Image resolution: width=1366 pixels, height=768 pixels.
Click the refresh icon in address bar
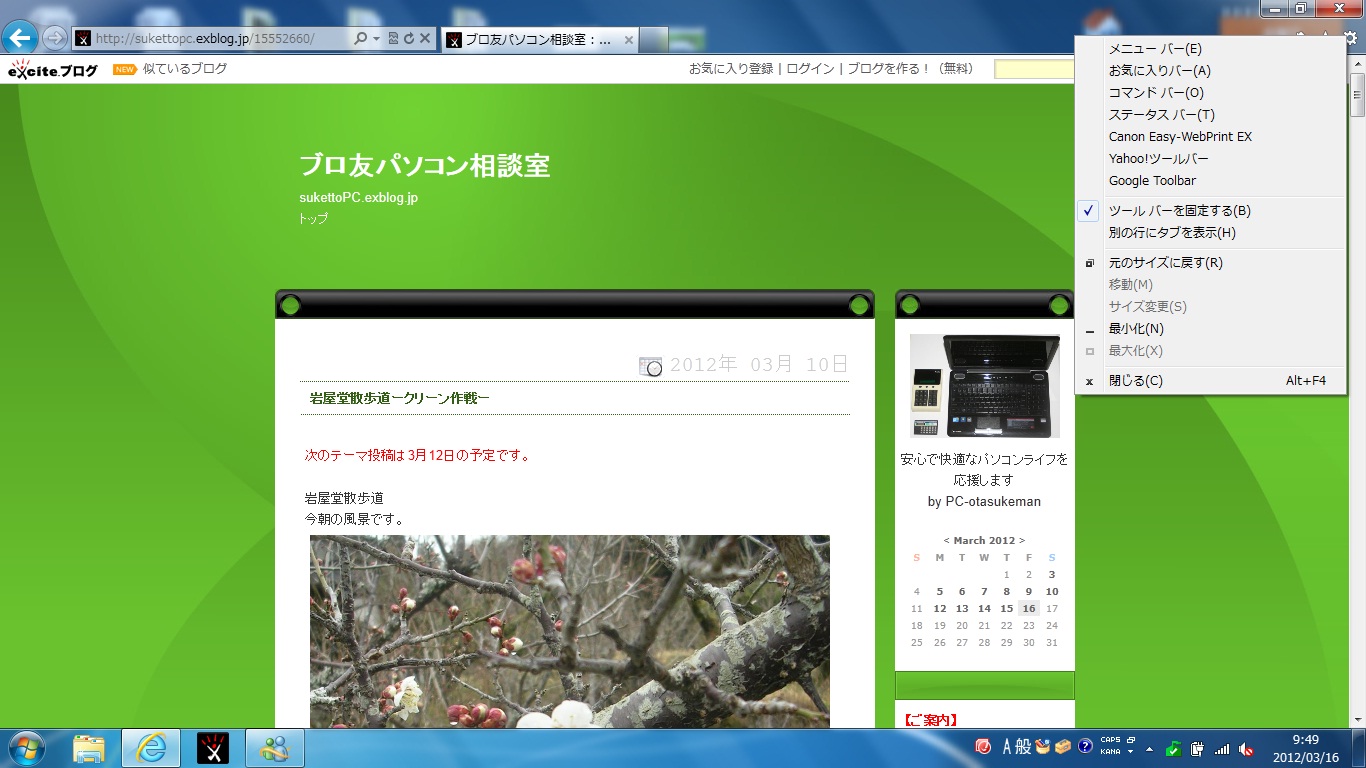[x=409, y=38]
